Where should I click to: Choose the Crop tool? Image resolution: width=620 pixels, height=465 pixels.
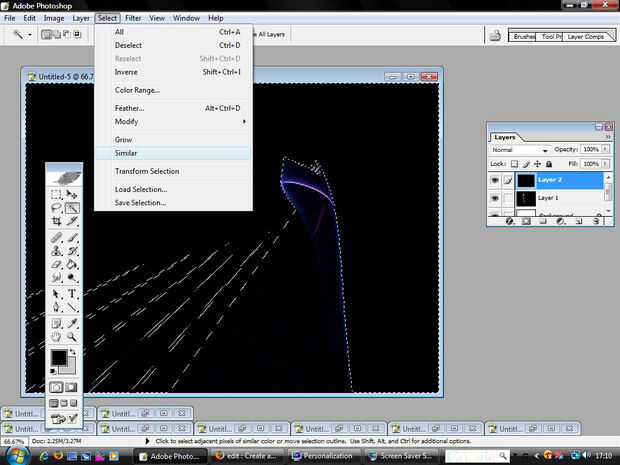tap(57, 223)
